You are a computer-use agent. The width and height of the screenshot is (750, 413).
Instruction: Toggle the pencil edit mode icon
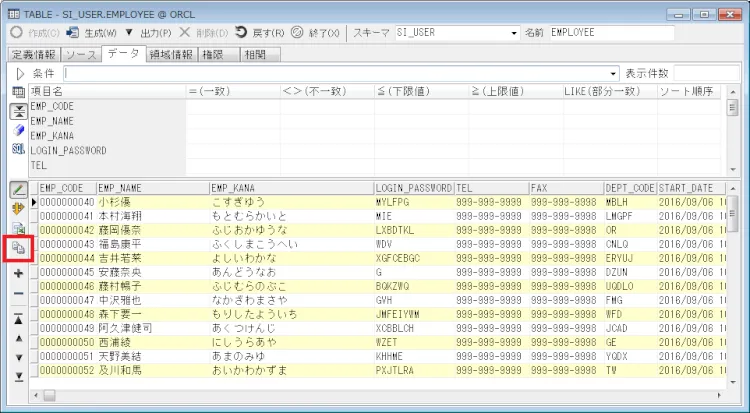pyautogui.click(x=19, y=190)
